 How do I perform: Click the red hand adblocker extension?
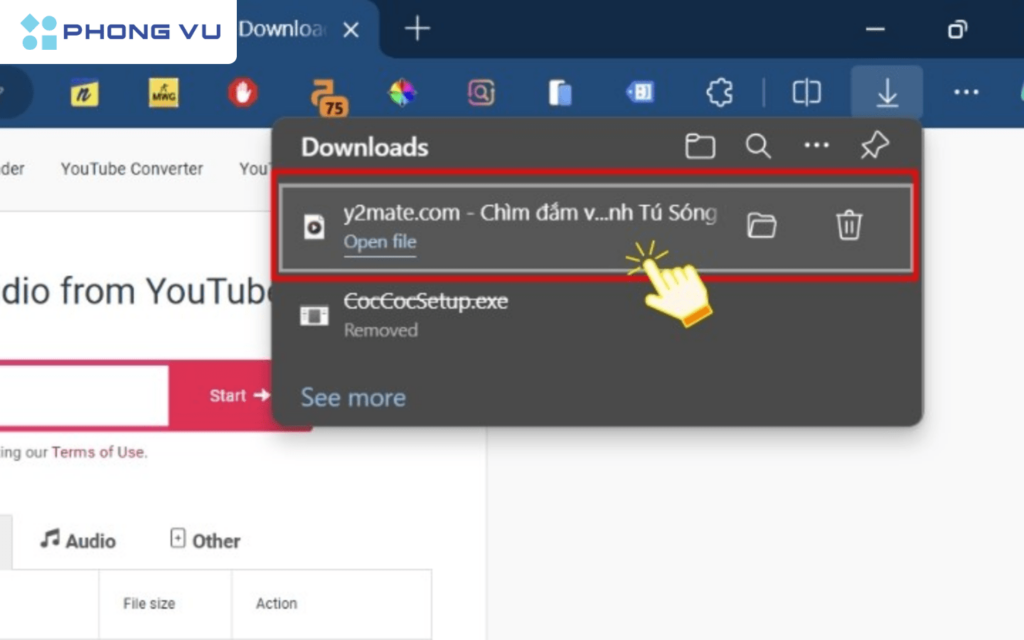tap(242, 93)
